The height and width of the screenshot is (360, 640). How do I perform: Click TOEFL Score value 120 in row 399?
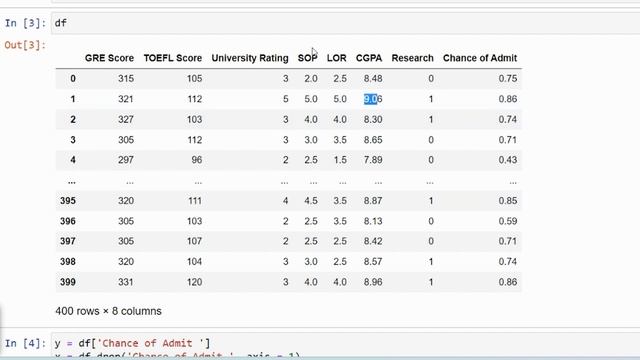194,282
